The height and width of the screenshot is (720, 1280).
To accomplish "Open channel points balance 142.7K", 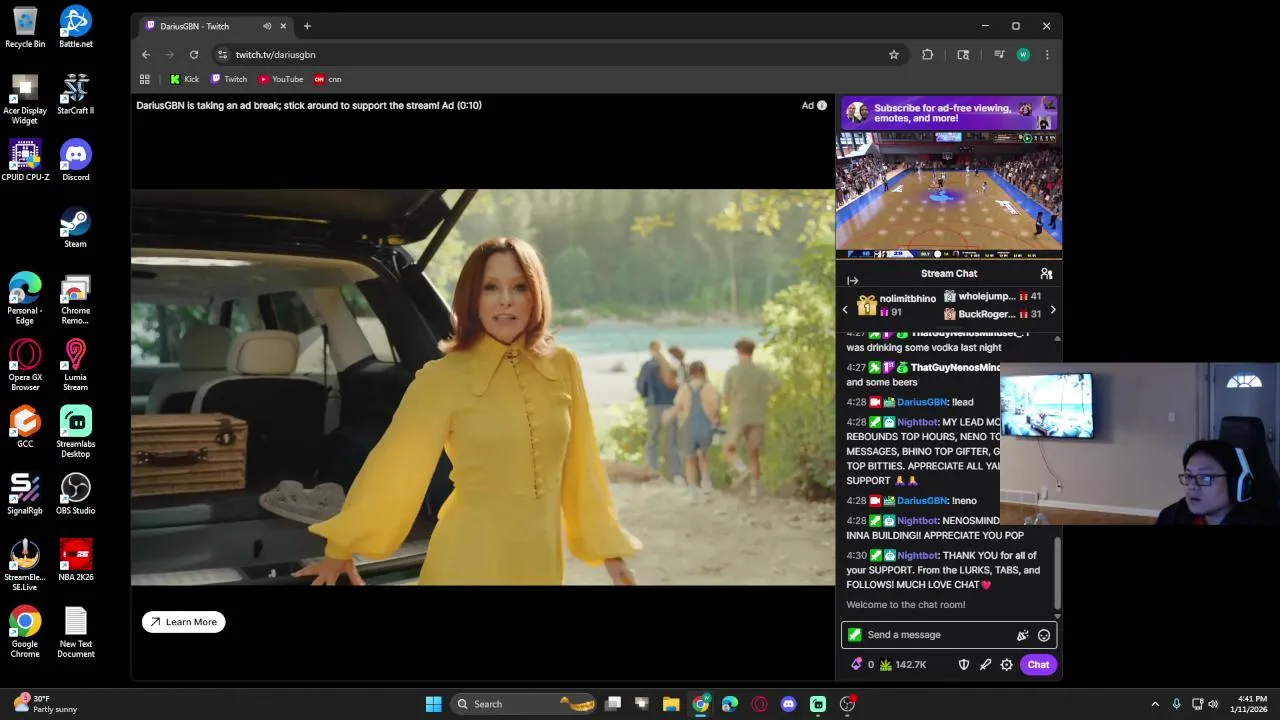I will tap(903, 665).
